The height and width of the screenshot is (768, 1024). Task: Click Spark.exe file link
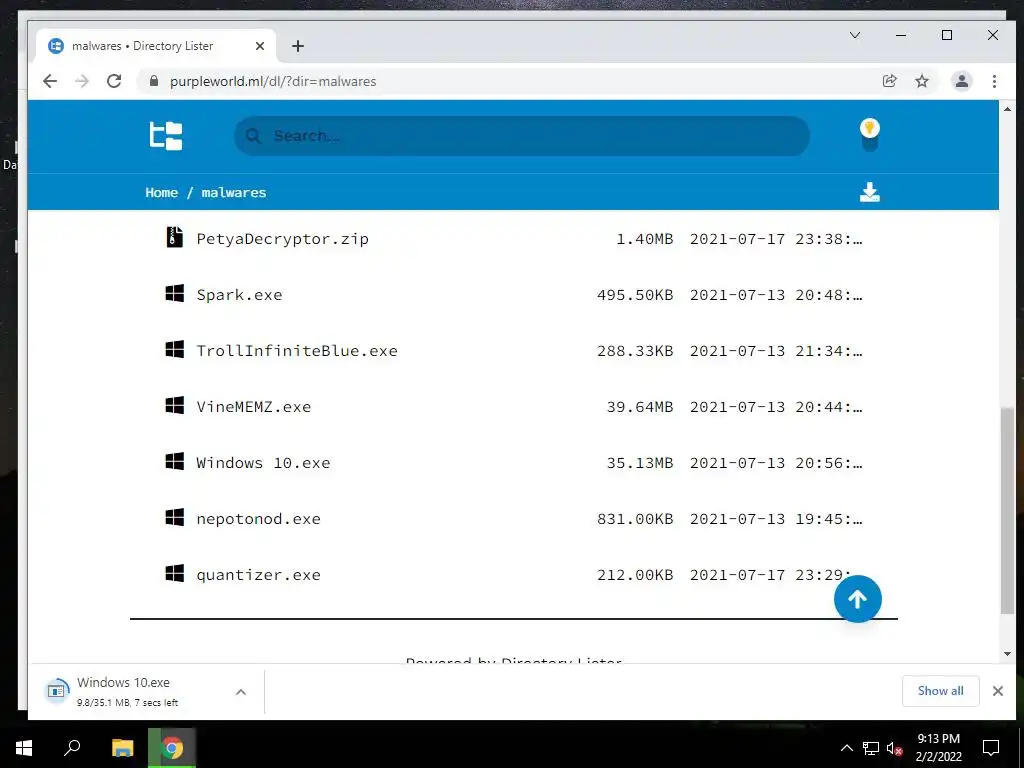240,295
